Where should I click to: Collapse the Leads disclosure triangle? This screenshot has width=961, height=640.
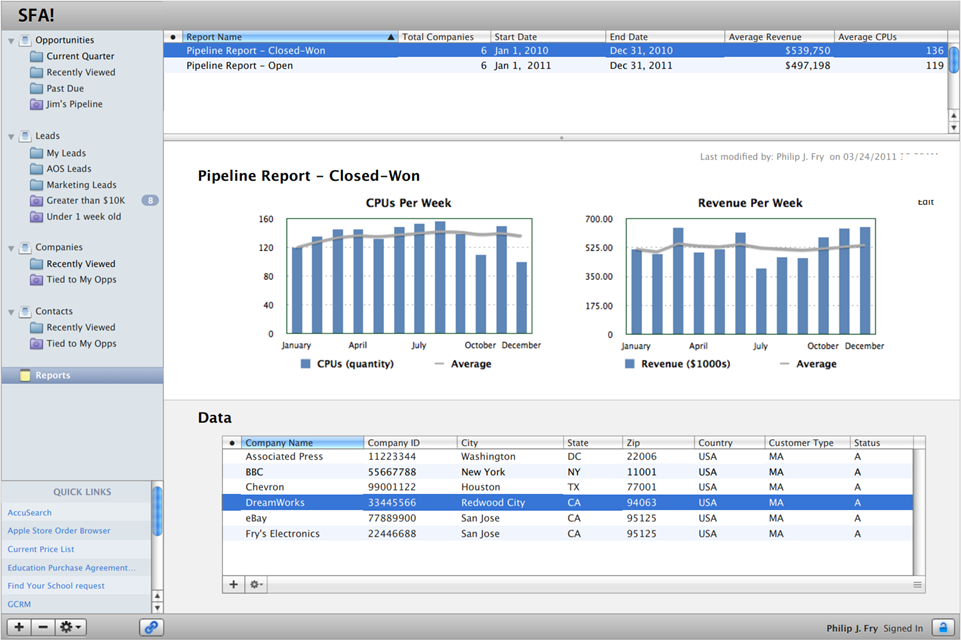[x=11, y=137]
